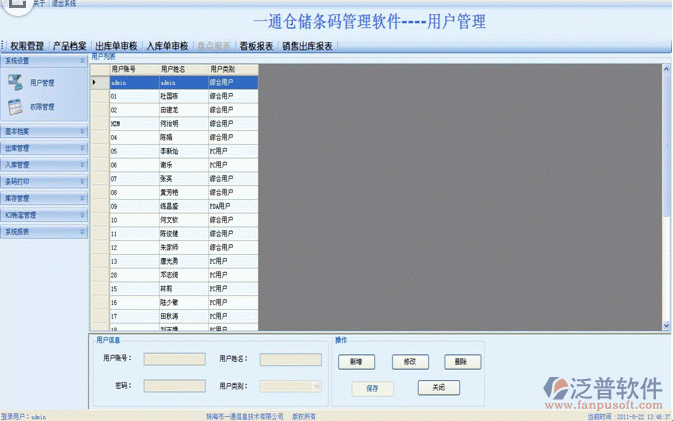Switch to 产品档案 toolbar tab
This screenshot has height=421, width=673.
pos(69,46)
